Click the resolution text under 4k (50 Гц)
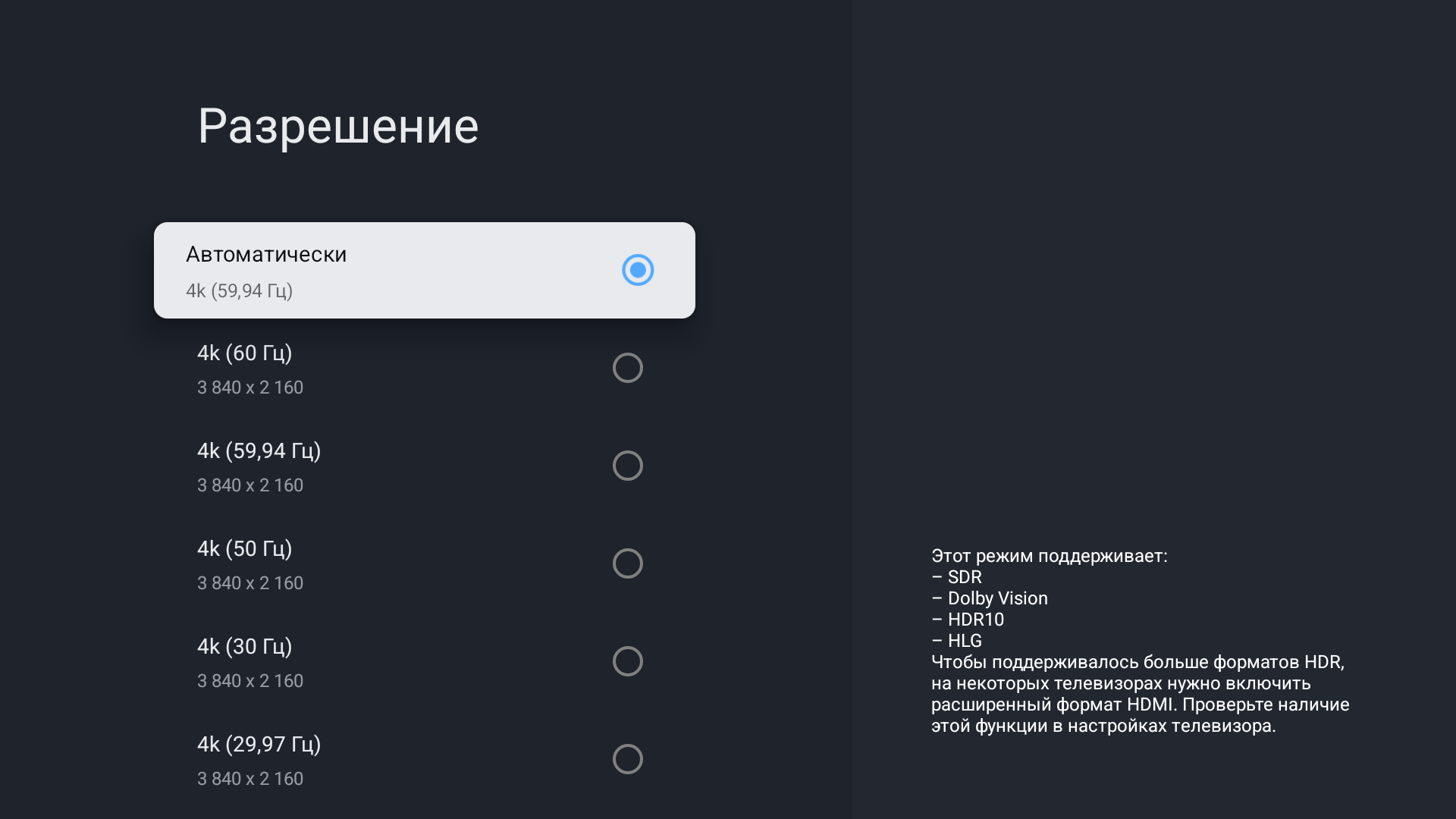The width and height of the screenshot is (1456, 819). 250,583
